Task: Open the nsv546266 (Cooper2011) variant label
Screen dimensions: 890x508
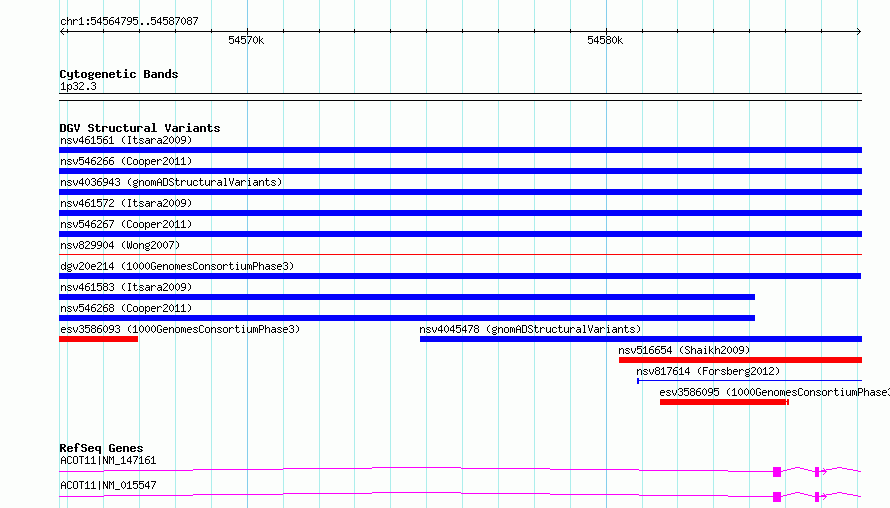Action: (x=126, y=161)
